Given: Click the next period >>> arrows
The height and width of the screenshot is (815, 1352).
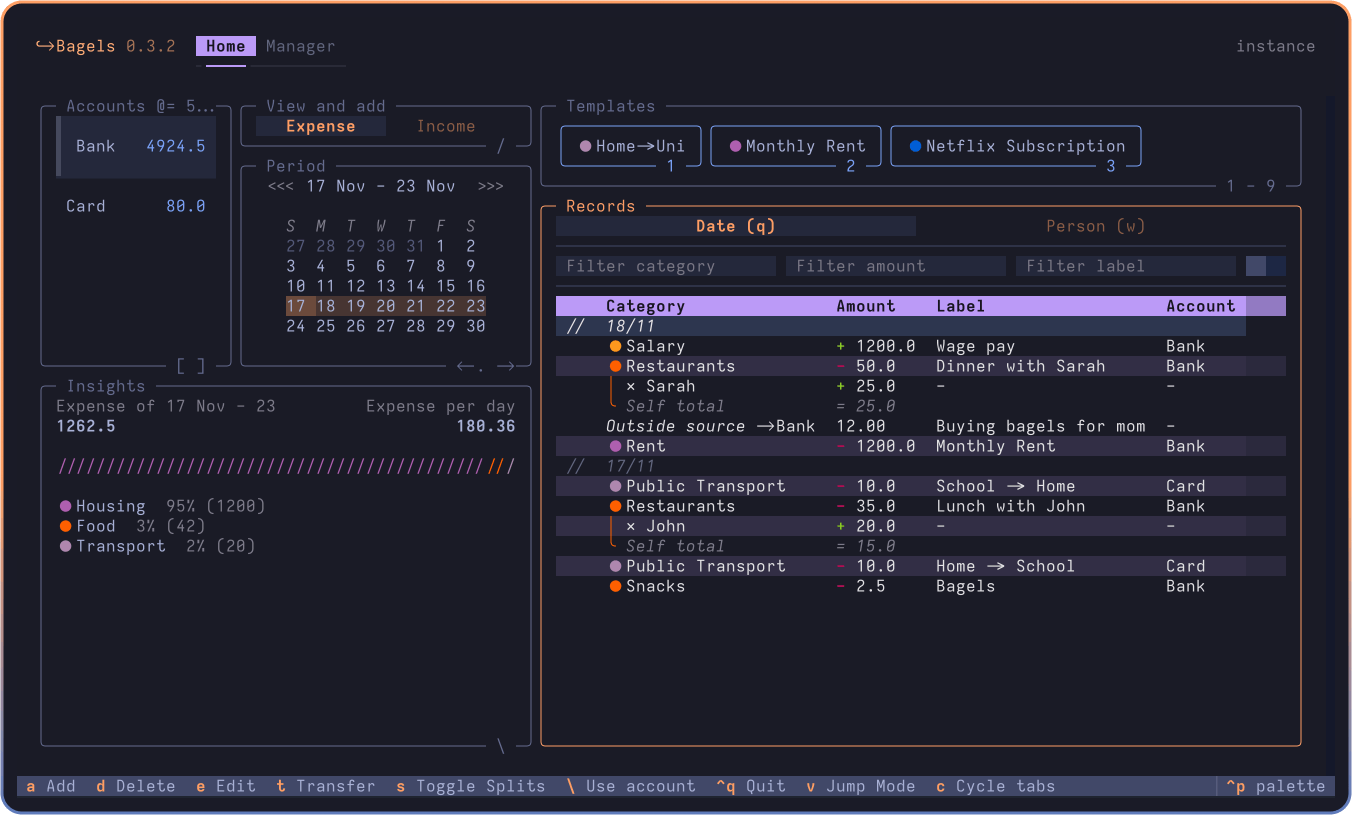Looking at the screenshot, I should click(x=491, y=186).
